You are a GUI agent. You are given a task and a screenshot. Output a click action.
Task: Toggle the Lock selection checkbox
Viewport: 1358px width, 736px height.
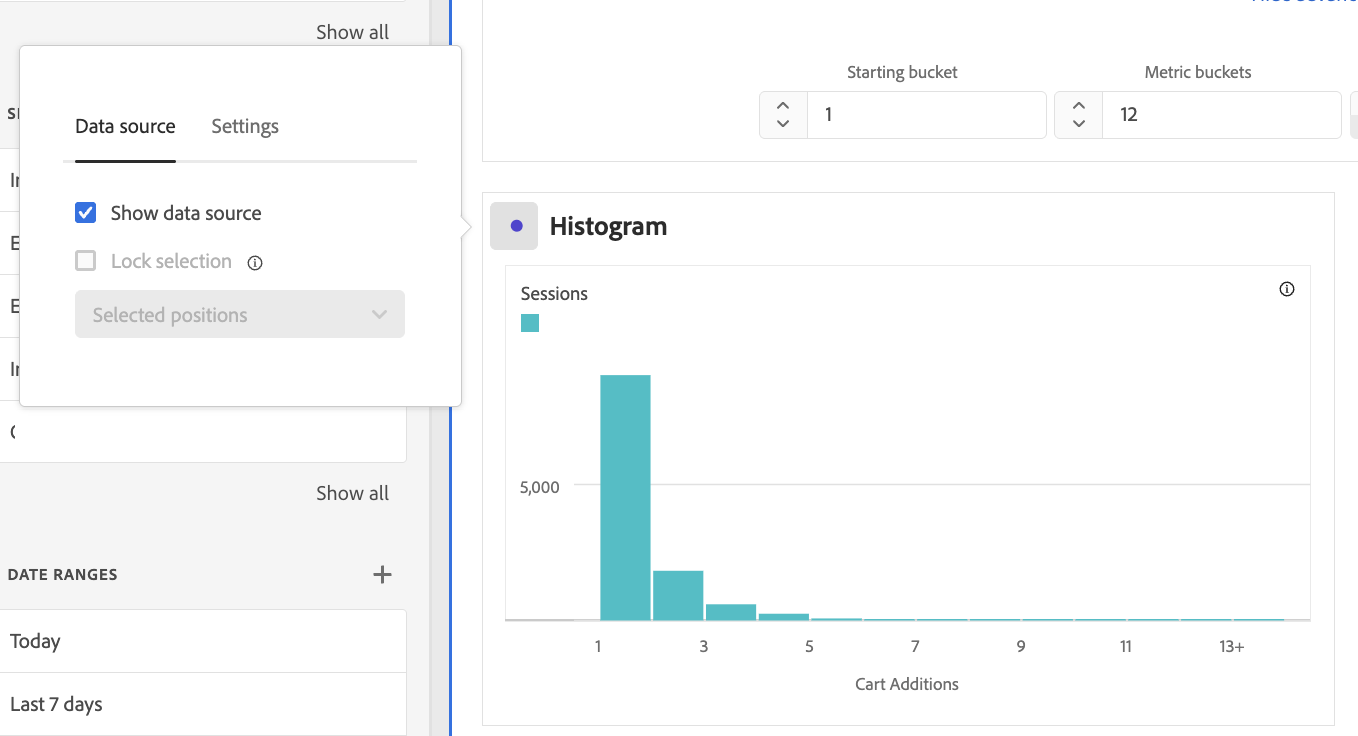86,261
